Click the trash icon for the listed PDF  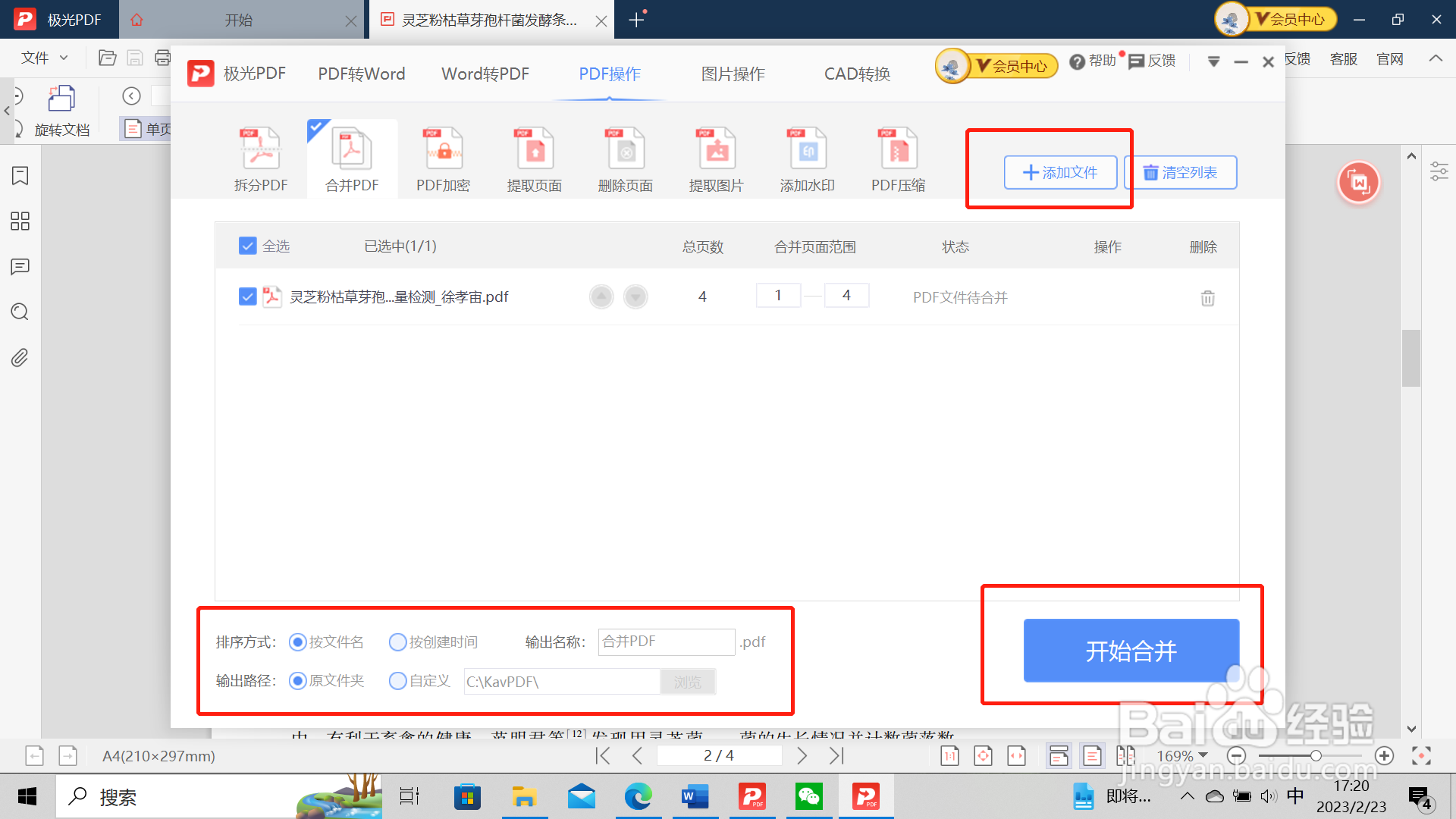[x=1207, y=298]
